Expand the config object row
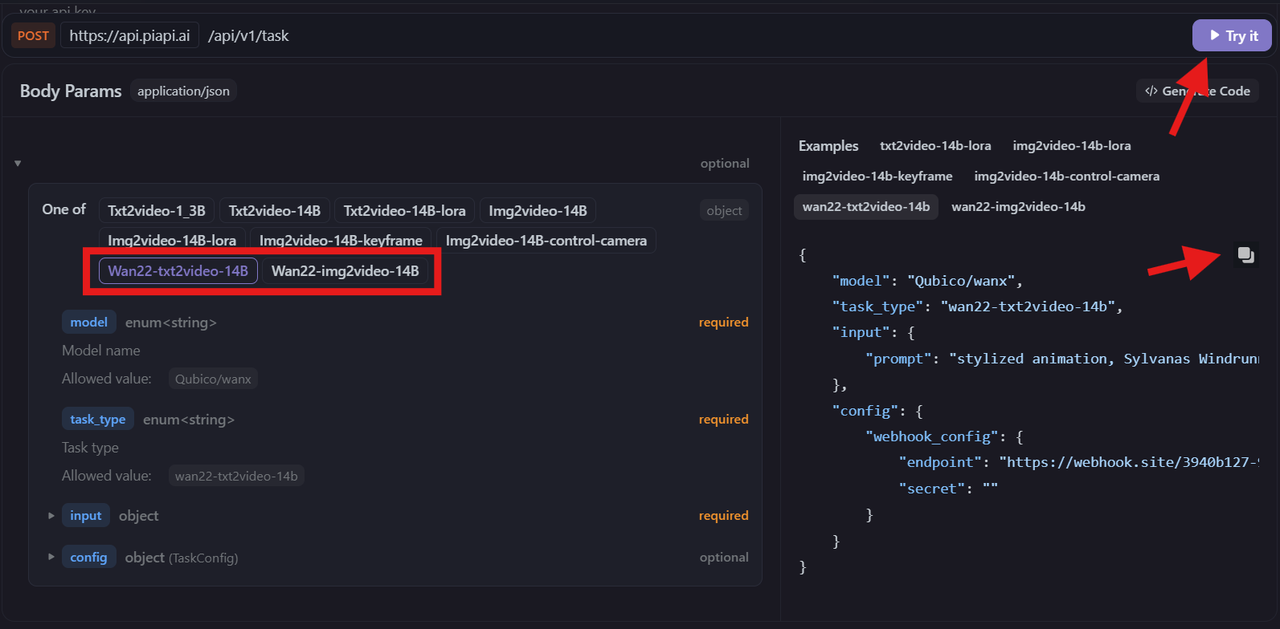 (x=51, y=557)
